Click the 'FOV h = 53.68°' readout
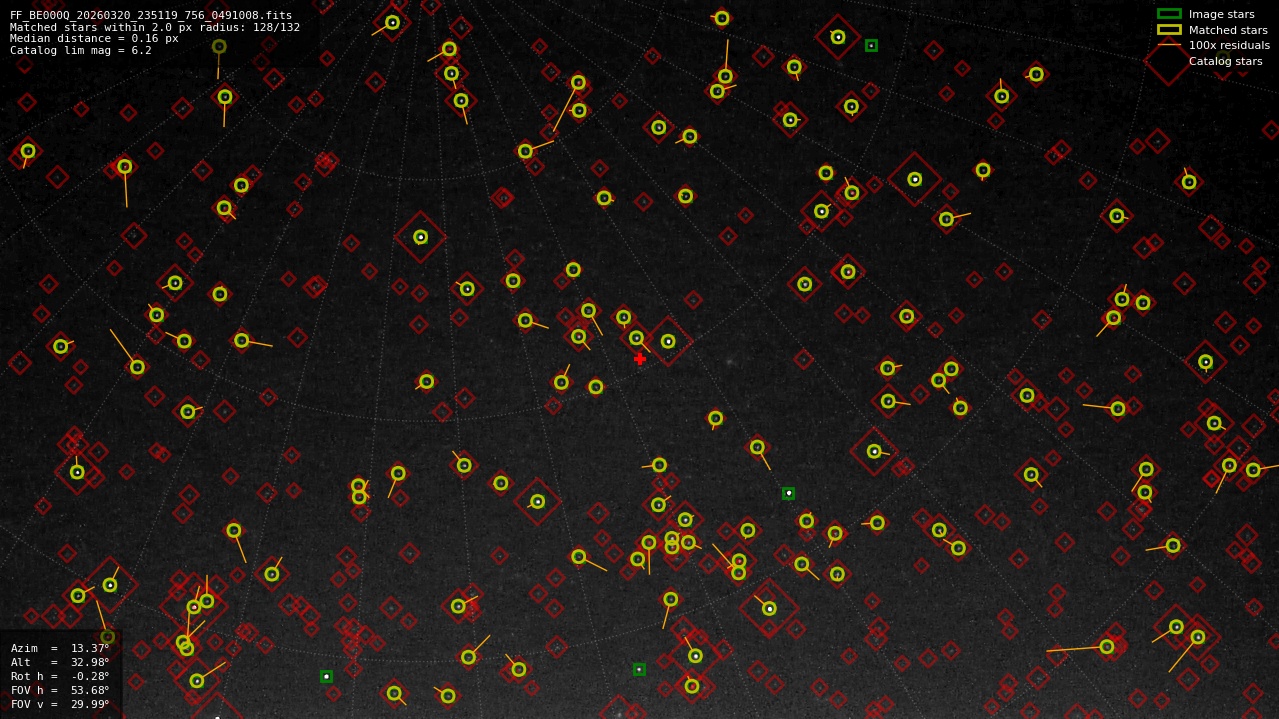The height and width of the screenshot is (719, 1279). click(60, 690)
